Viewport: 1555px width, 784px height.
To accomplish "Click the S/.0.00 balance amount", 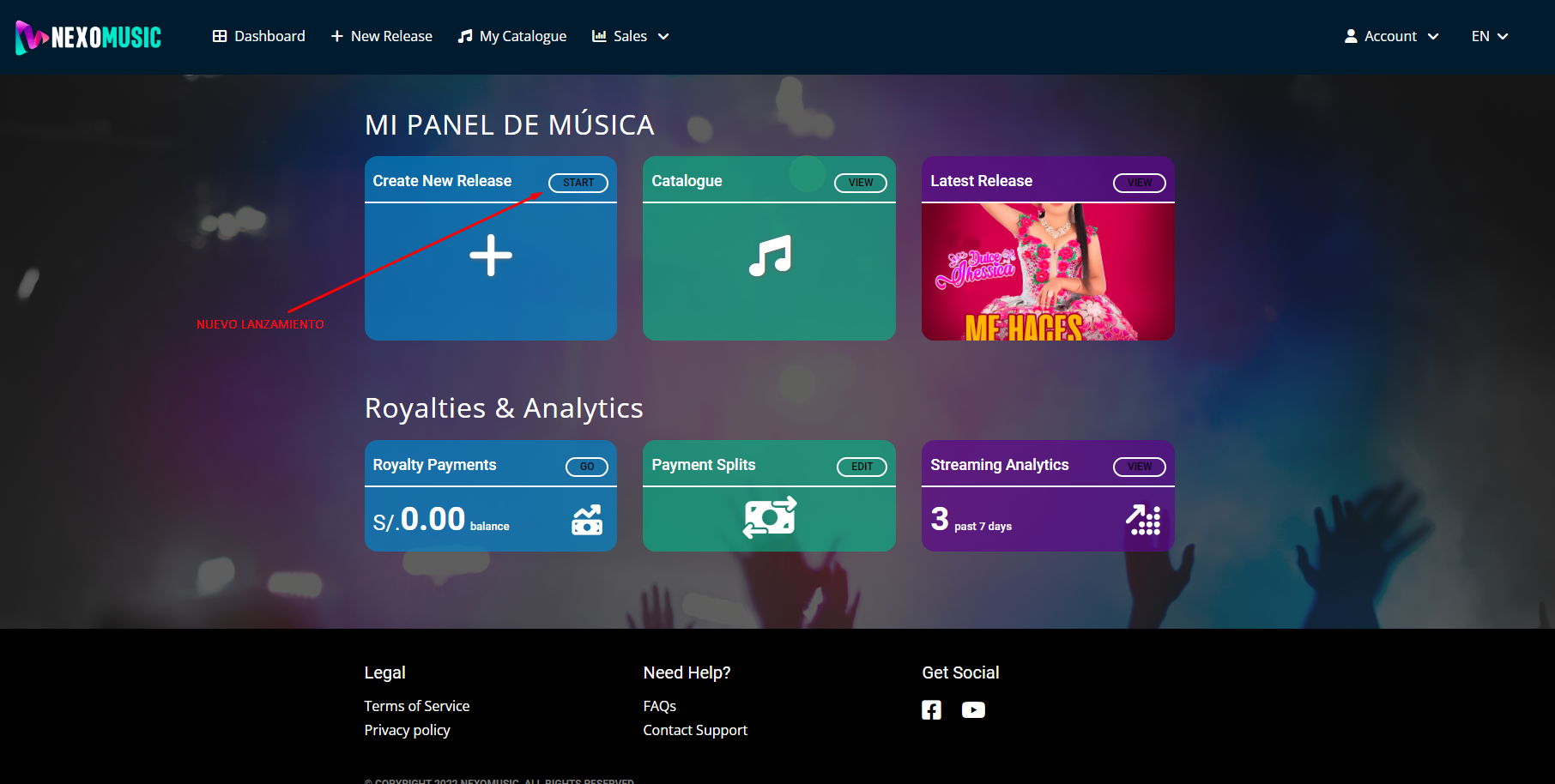I will point(441,520).
